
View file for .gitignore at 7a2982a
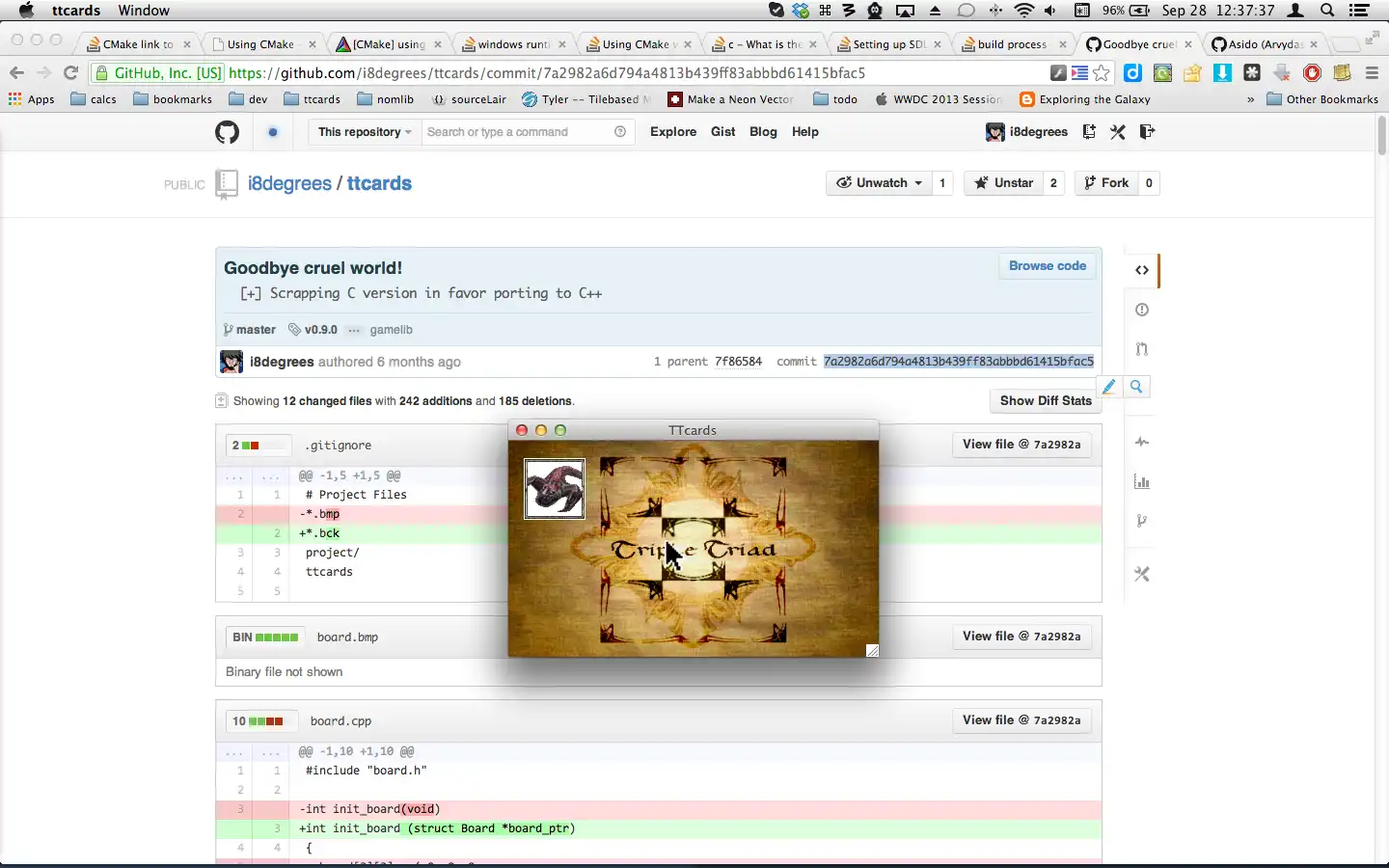pos(1021,445)
